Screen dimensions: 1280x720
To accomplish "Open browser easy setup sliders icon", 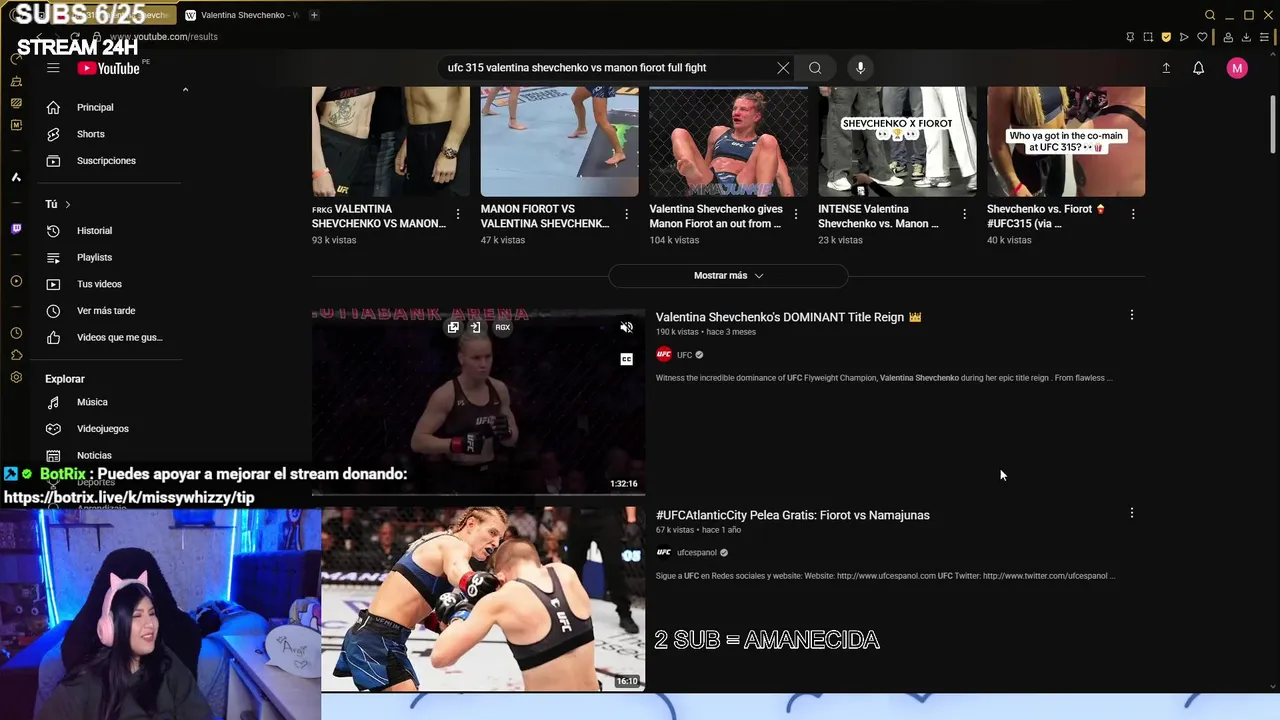I will tap(1264, 37).
